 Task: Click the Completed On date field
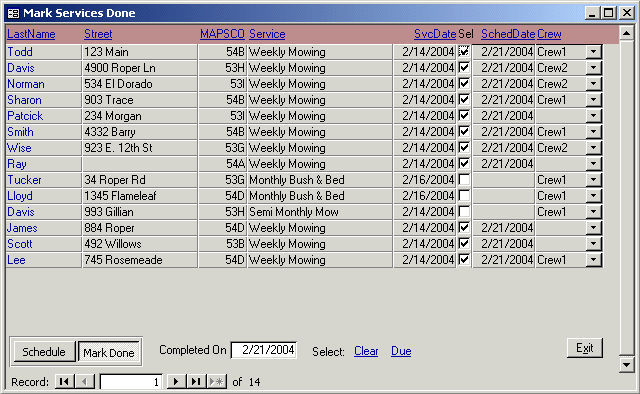click(x=264, y=350)
